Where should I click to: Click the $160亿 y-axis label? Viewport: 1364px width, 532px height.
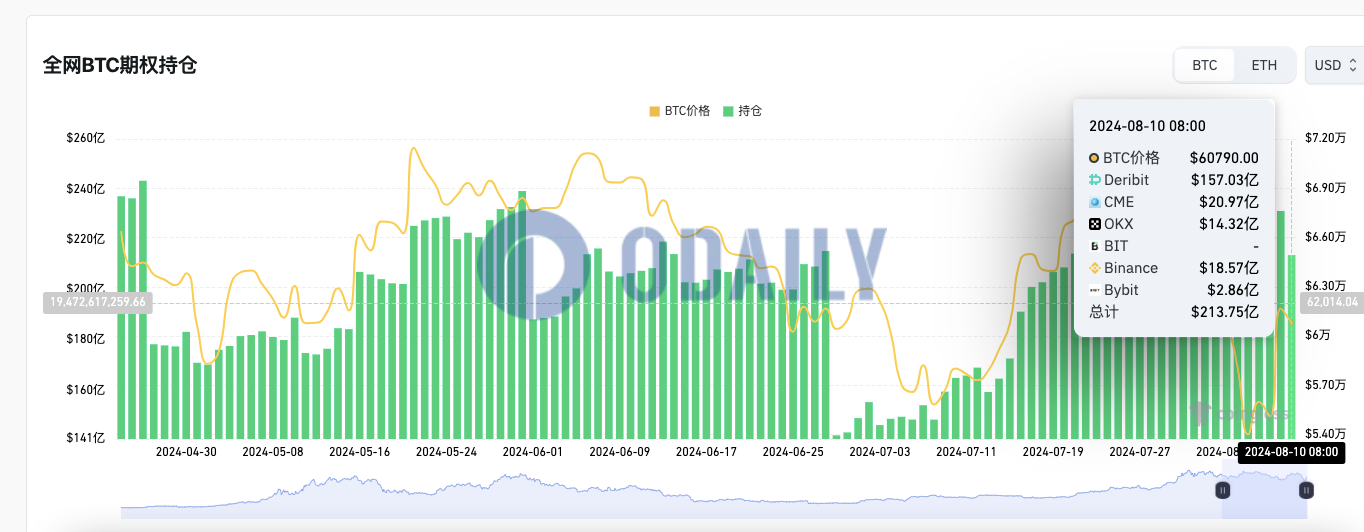point(86,389)
